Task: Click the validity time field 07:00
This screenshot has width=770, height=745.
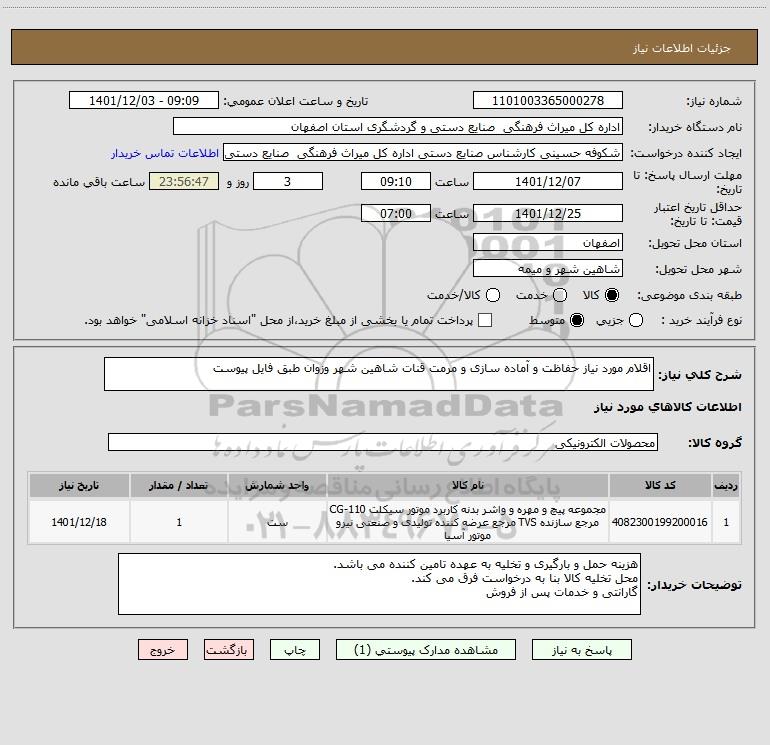Action: pyautogui.click(x=396, y=213)
